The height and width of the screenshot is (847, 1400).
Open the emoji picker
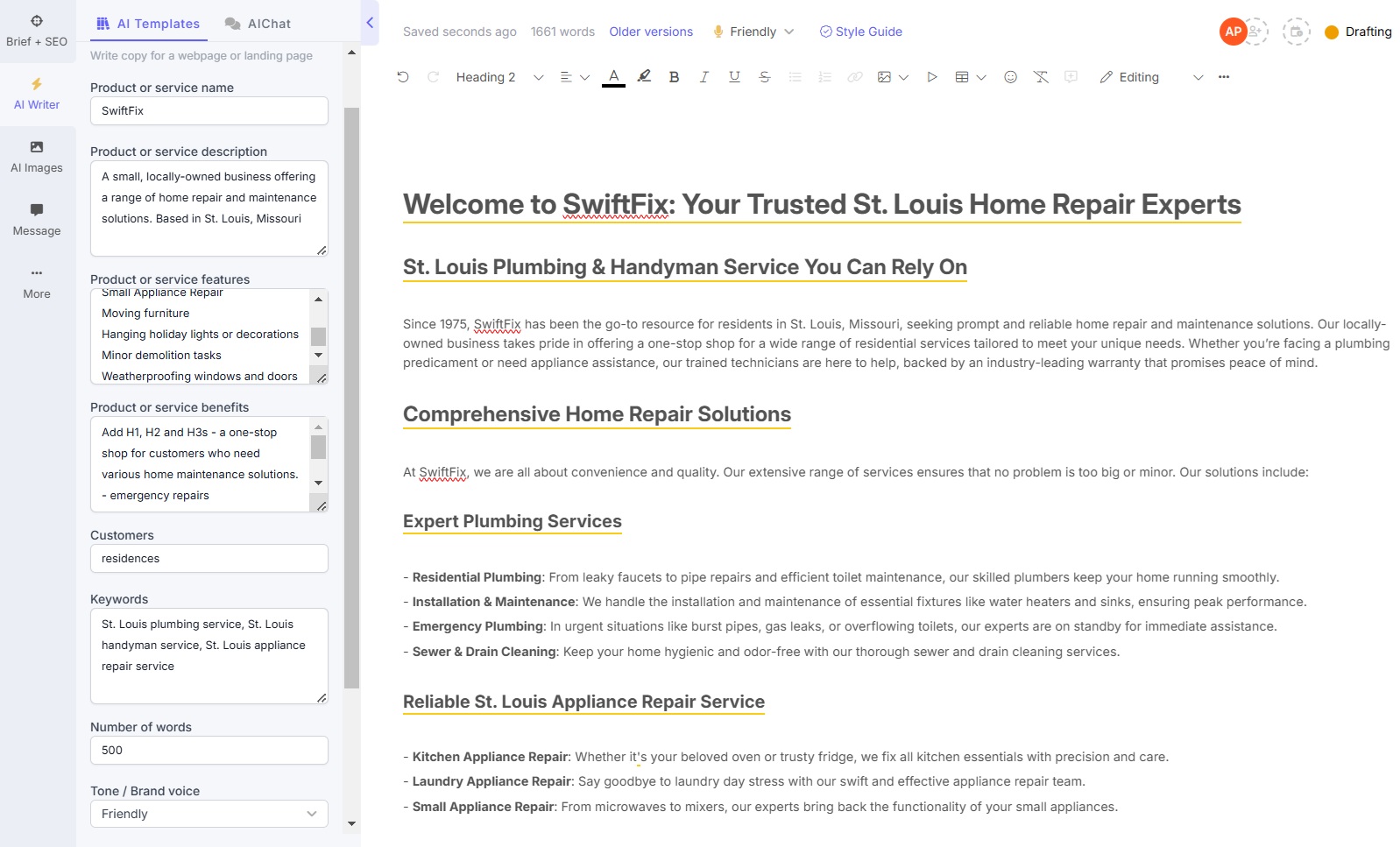pos(1010,77)
